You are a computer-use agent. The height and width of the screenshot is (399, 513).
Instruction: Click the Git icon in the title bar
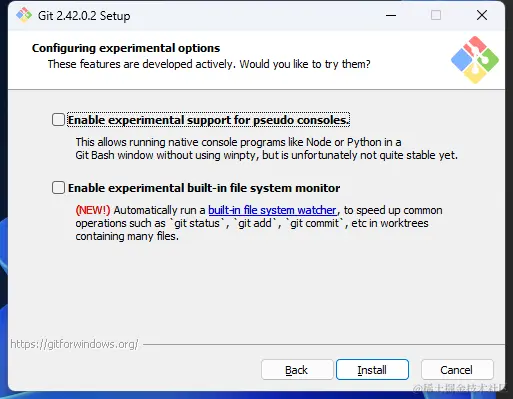coord(24,15)
